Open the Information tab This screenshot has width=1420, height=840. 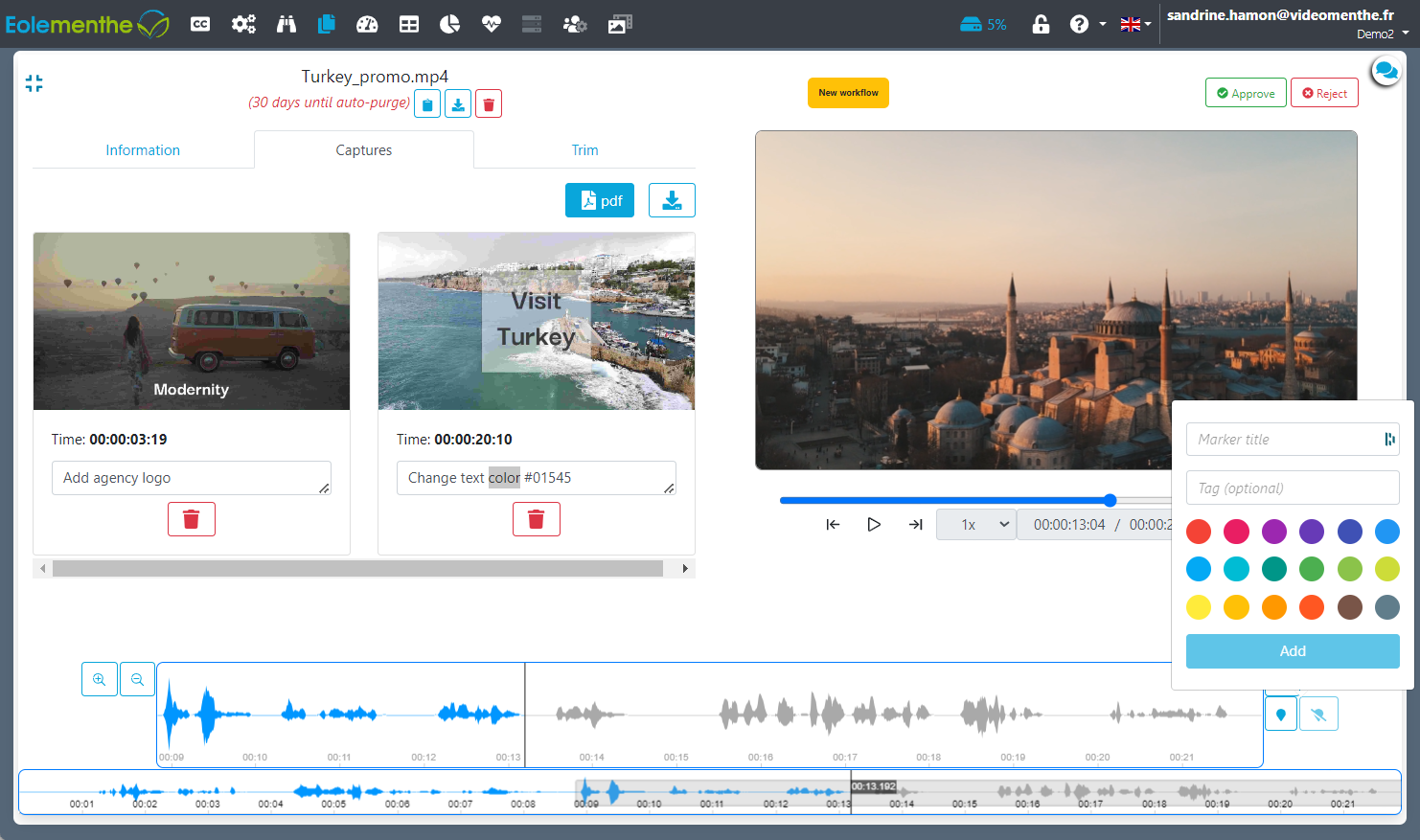coord(142,149)
